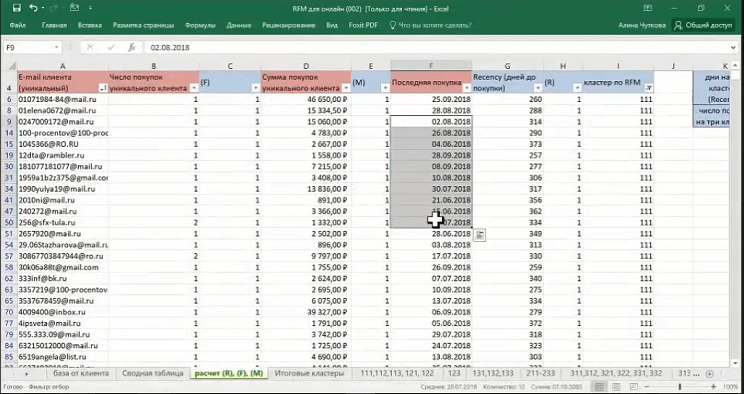
Task: Open the Формулы ribbon tab
Action: click(x=200, y=25)
